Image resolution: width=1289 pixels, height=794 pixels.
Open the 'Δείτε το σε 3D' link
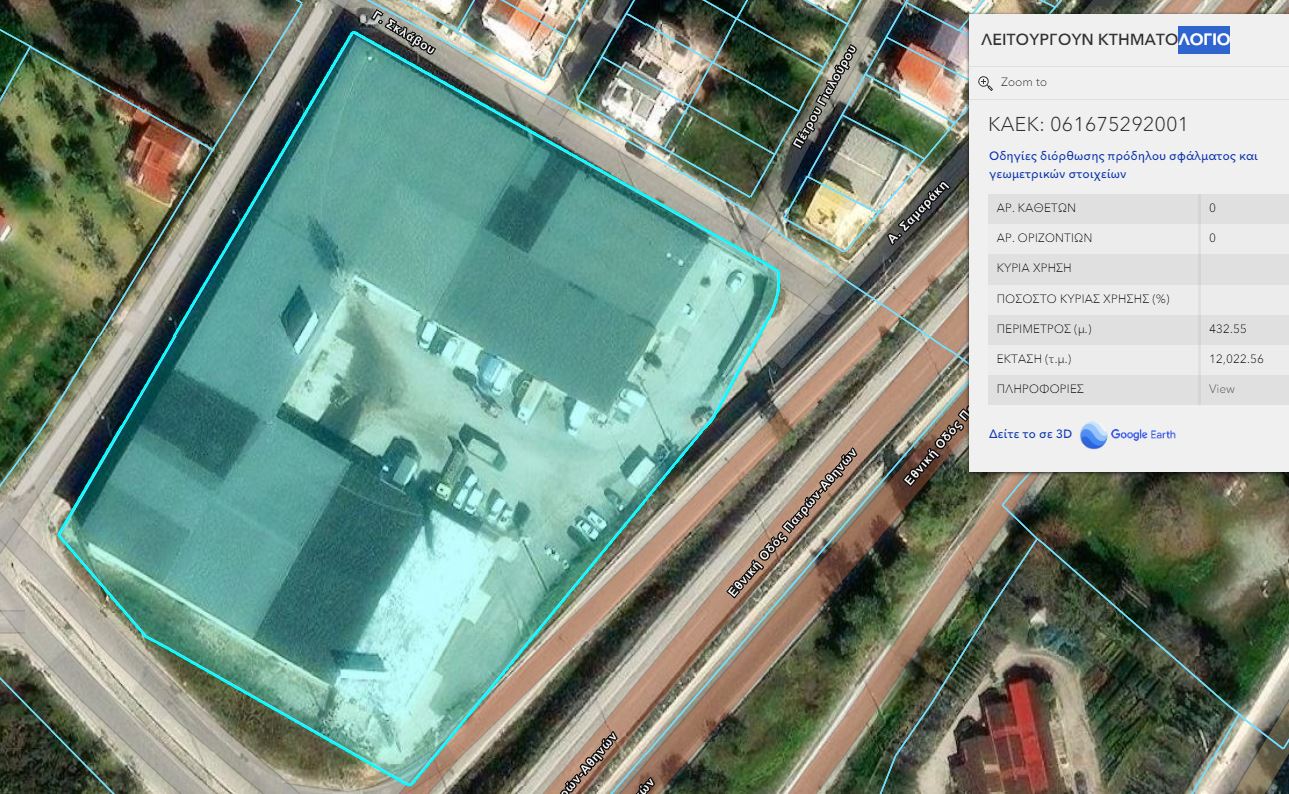click(1030, 435)
